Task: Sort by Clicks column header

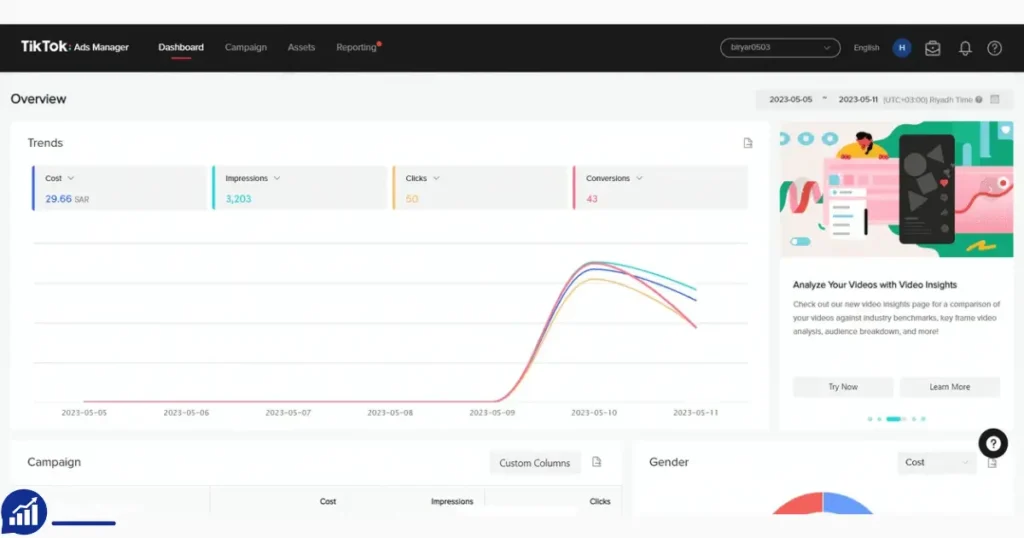Action: point(600,501)
